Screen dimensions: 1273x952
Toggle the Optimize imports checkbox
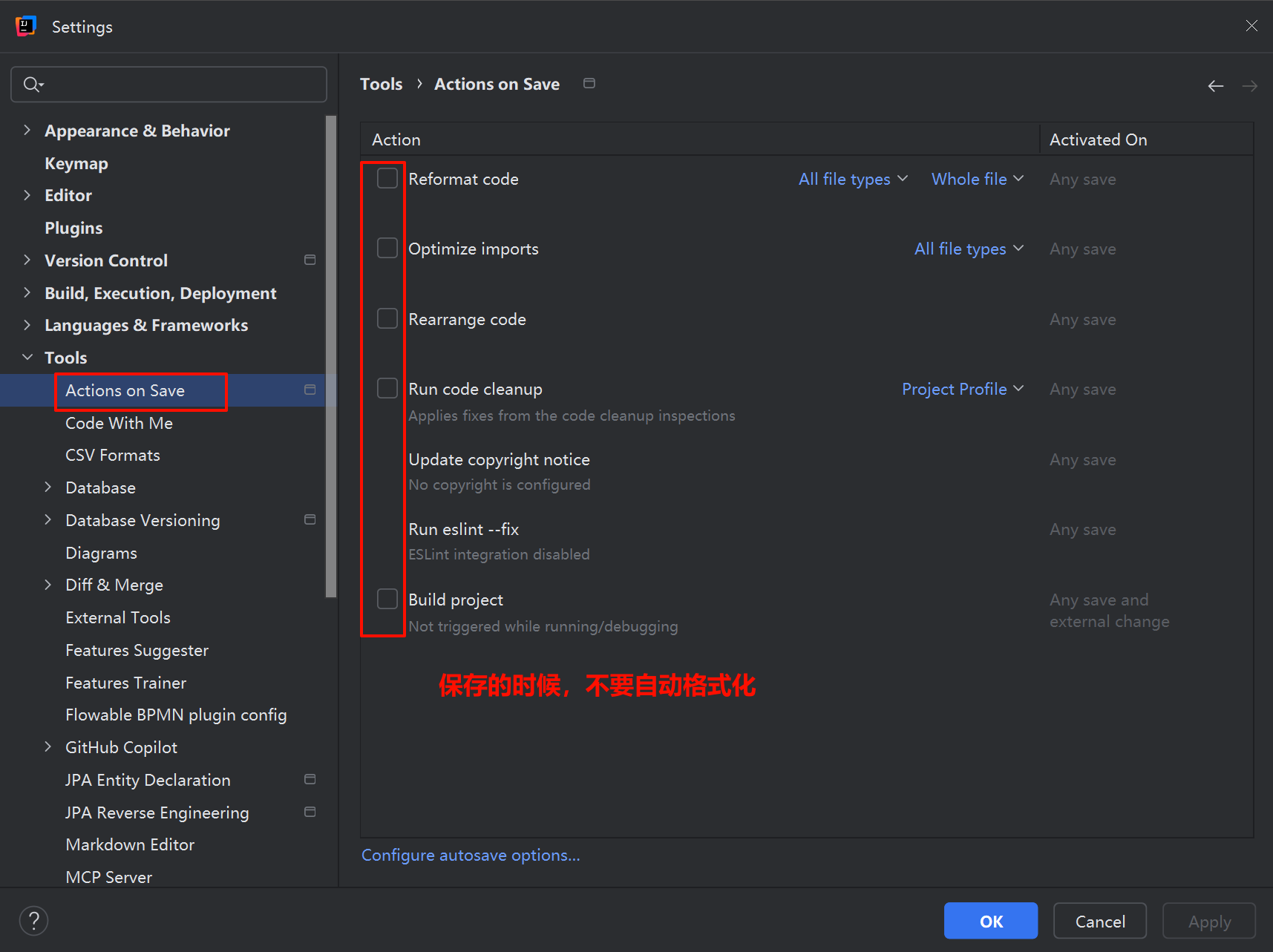coord(387,248)
